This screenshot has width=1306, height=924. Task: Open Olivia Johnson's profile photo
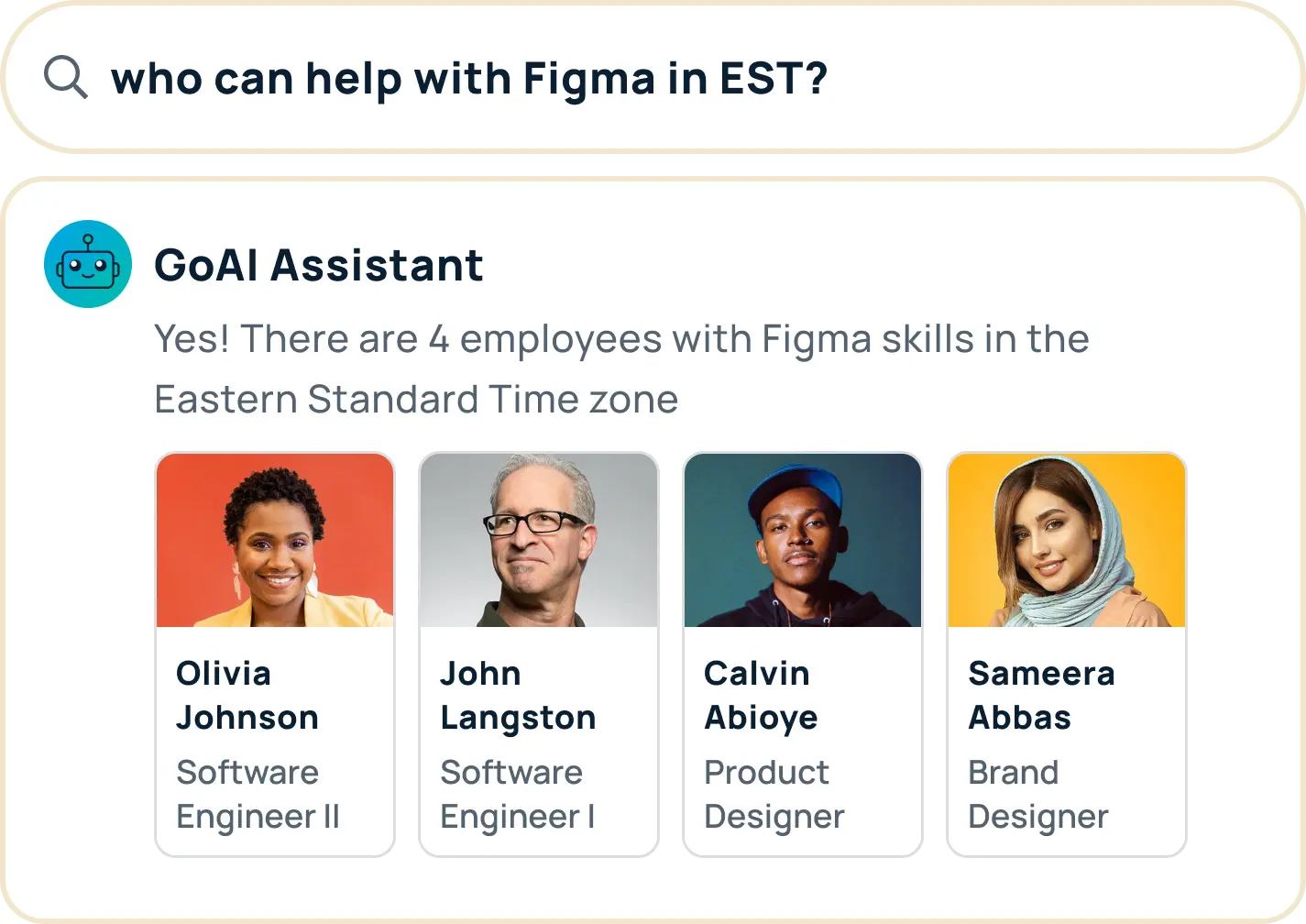pos(275,540)
